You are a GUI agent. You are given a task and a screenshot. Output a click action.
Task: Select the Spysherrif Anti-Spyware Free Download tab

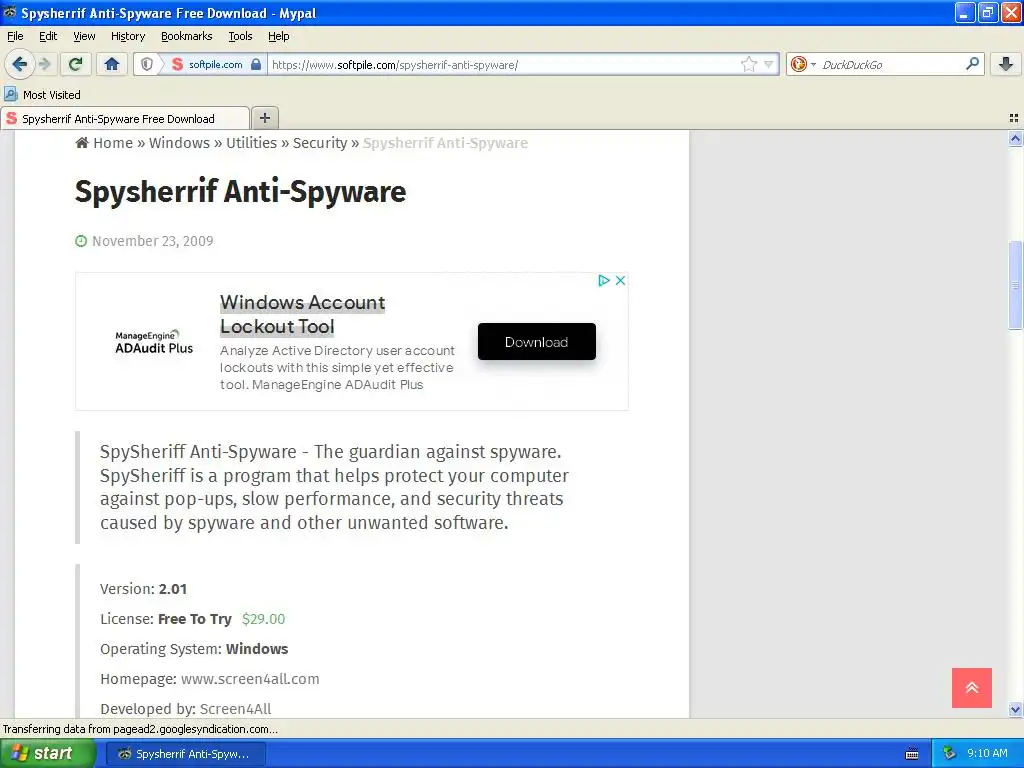point(124,118)
